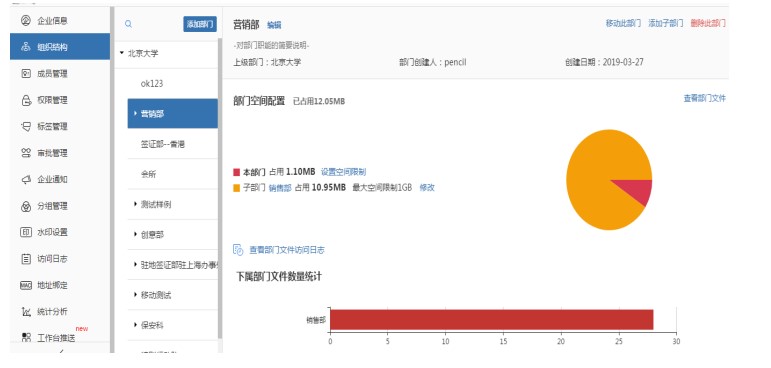771x368 pixels.
Task: Click the 已占用12.05MB usage text
Action: coord(319,101)
